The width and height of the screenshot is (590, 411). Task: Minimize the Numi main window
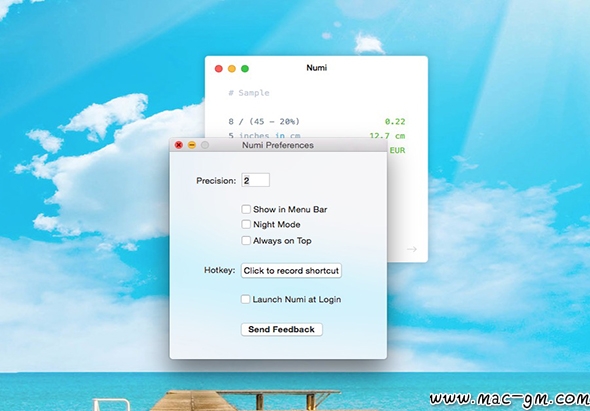click(x=232, y=68)
